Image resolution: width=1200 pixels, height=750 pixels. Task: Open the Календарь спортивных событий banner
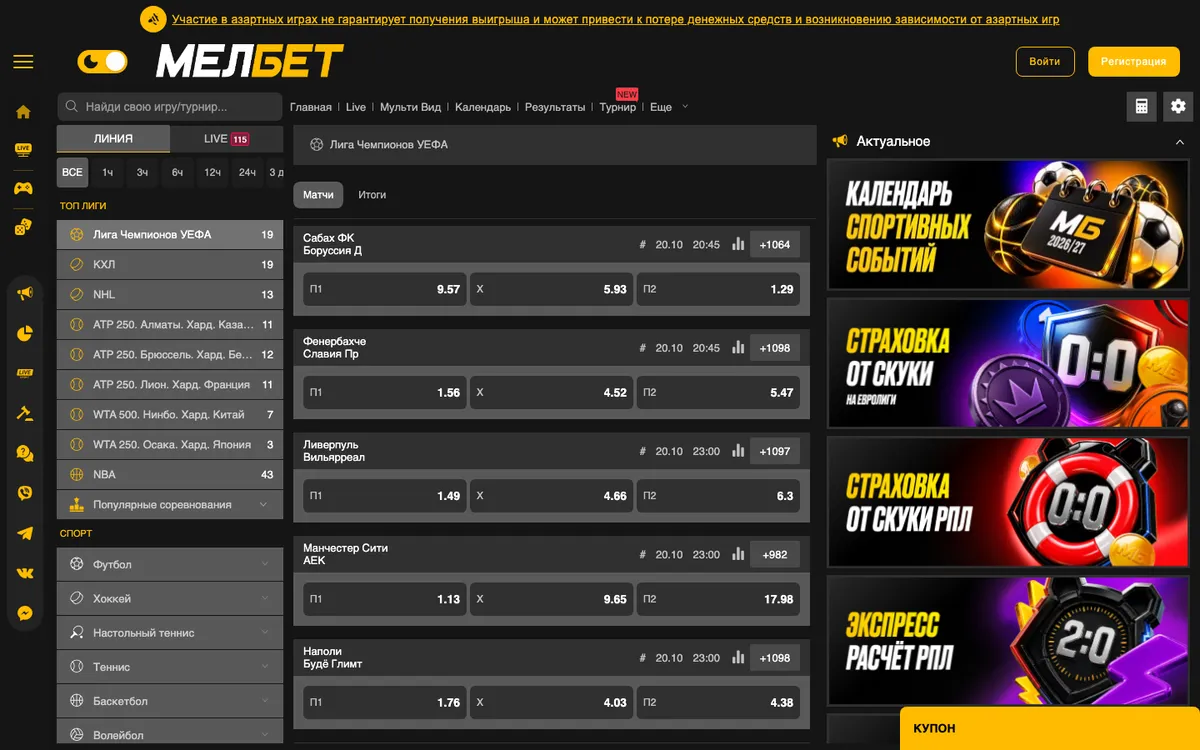click(1008, 225)
